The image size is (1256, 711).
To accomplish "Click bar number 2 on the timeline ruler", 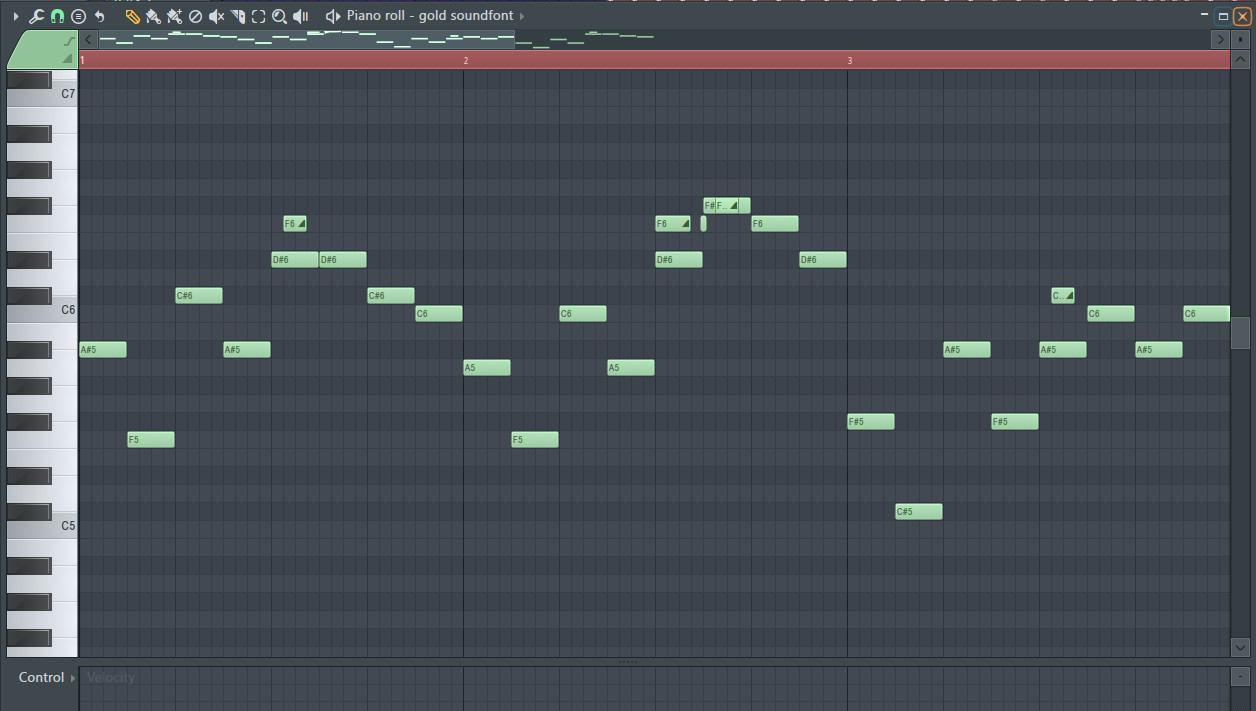I will pos(466,60).
